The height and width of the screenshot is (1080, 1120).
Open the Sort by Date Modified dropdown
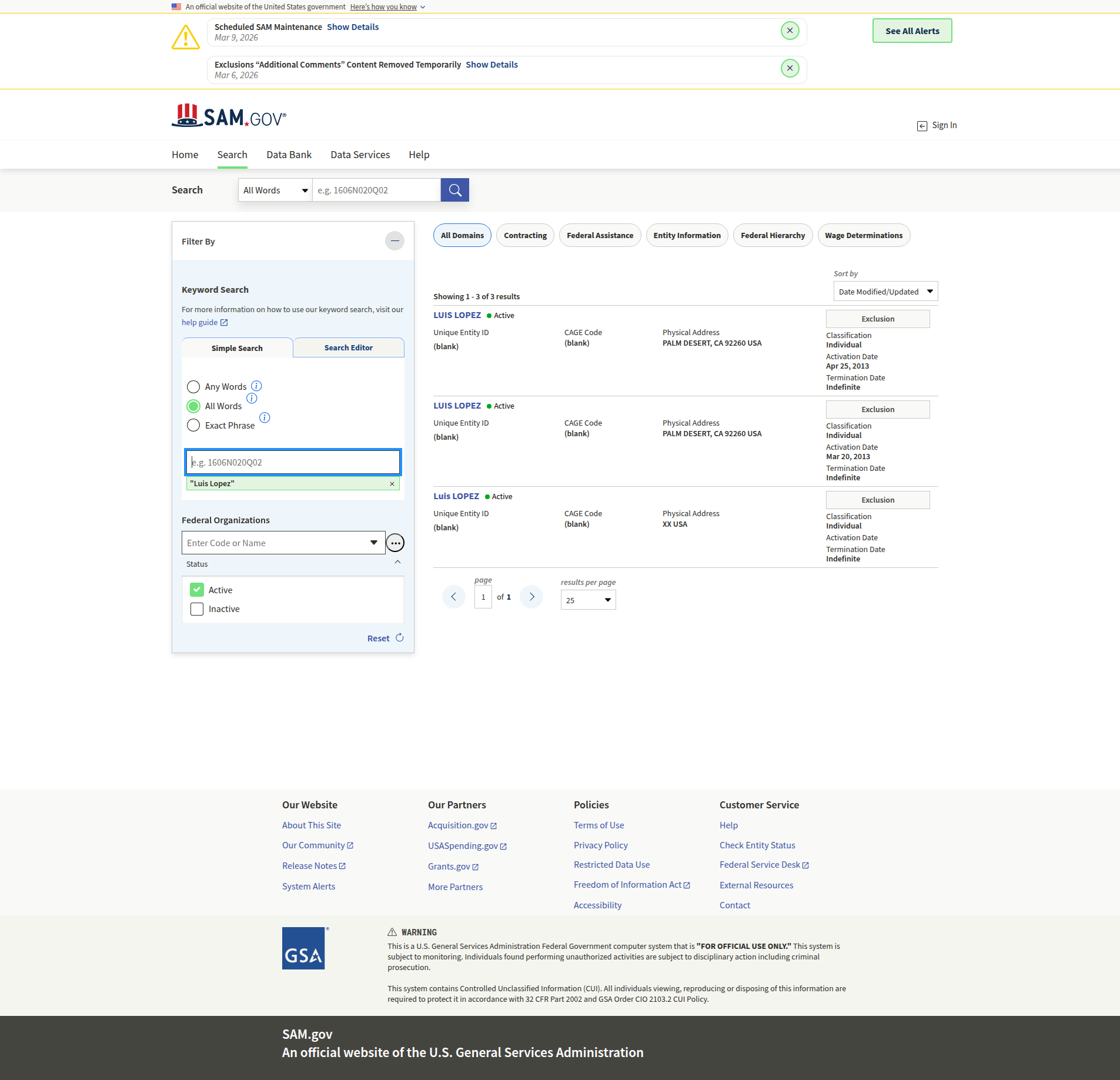pyautogui.click(x=885, y=292)
